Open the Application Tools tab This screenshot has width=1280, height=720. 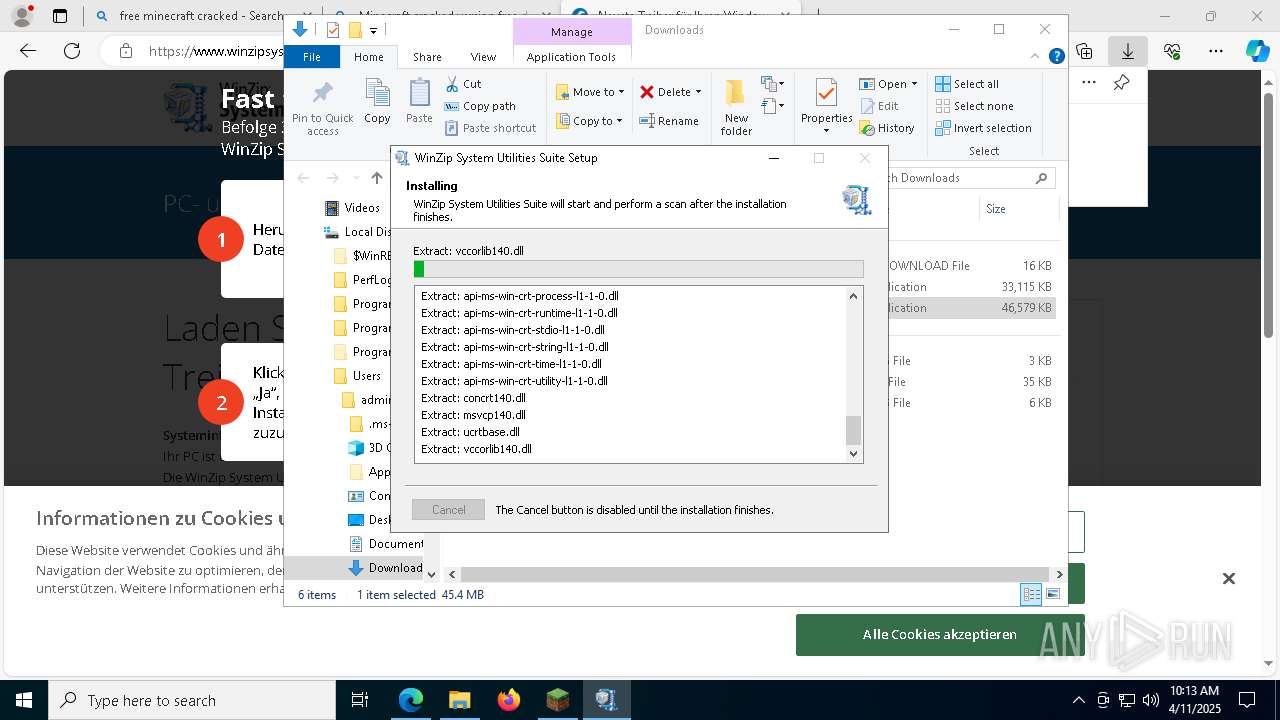coord(571,57)
